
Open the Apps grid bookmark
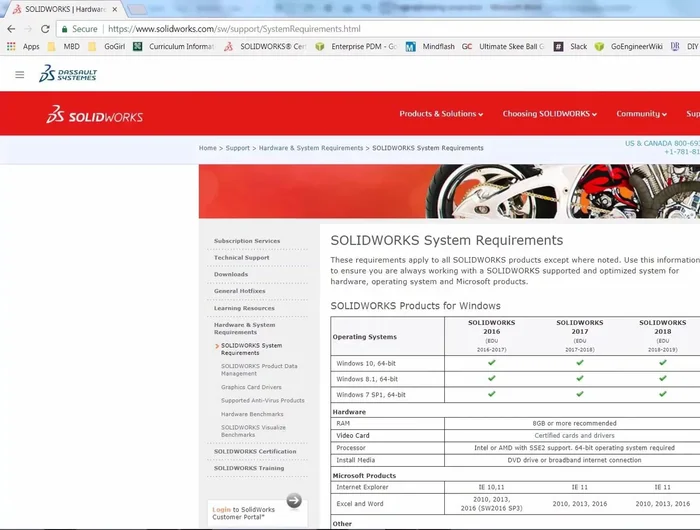[23, 46]
